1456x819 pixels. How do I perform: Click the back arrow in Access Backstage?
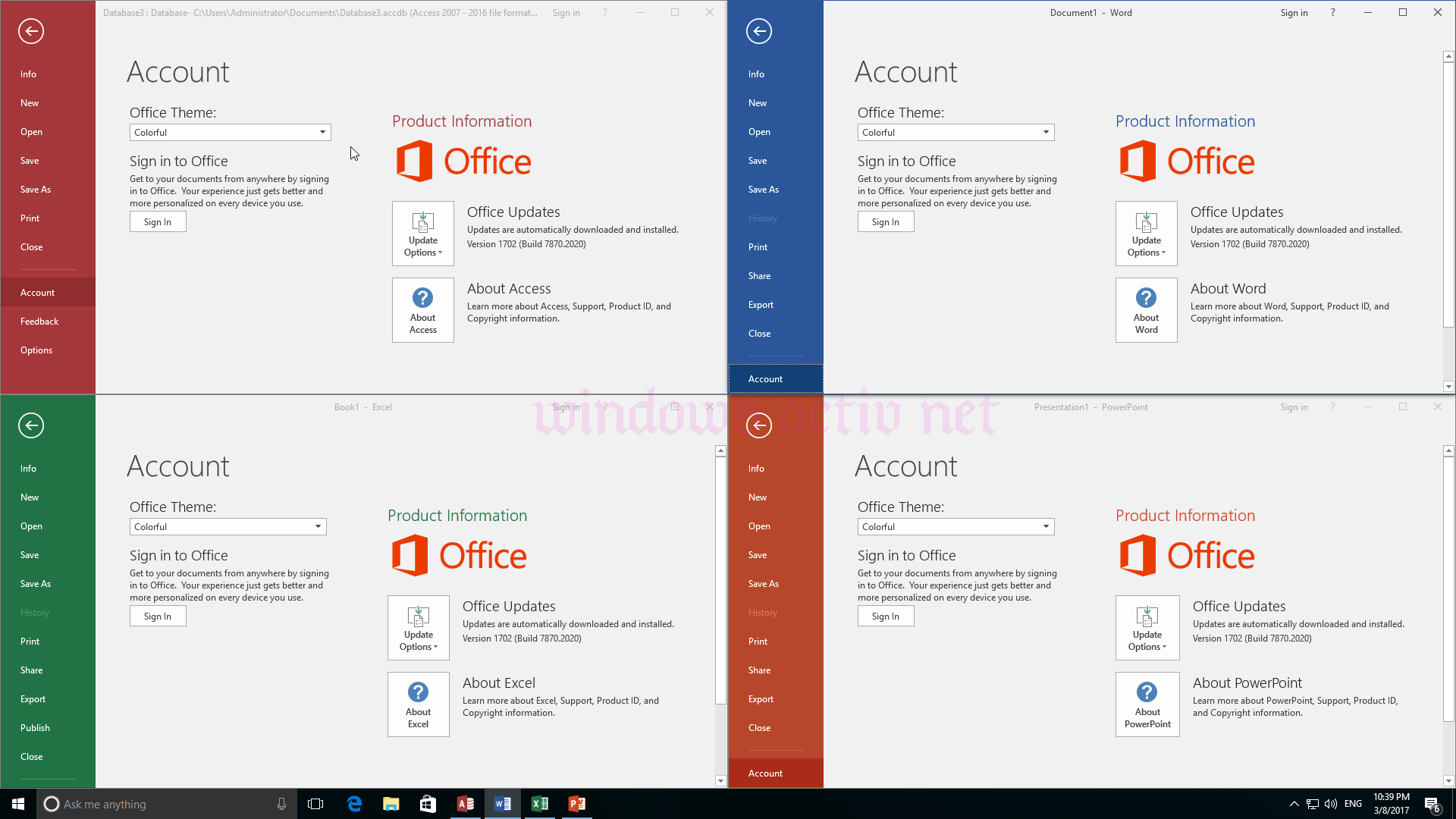point(30,31)
